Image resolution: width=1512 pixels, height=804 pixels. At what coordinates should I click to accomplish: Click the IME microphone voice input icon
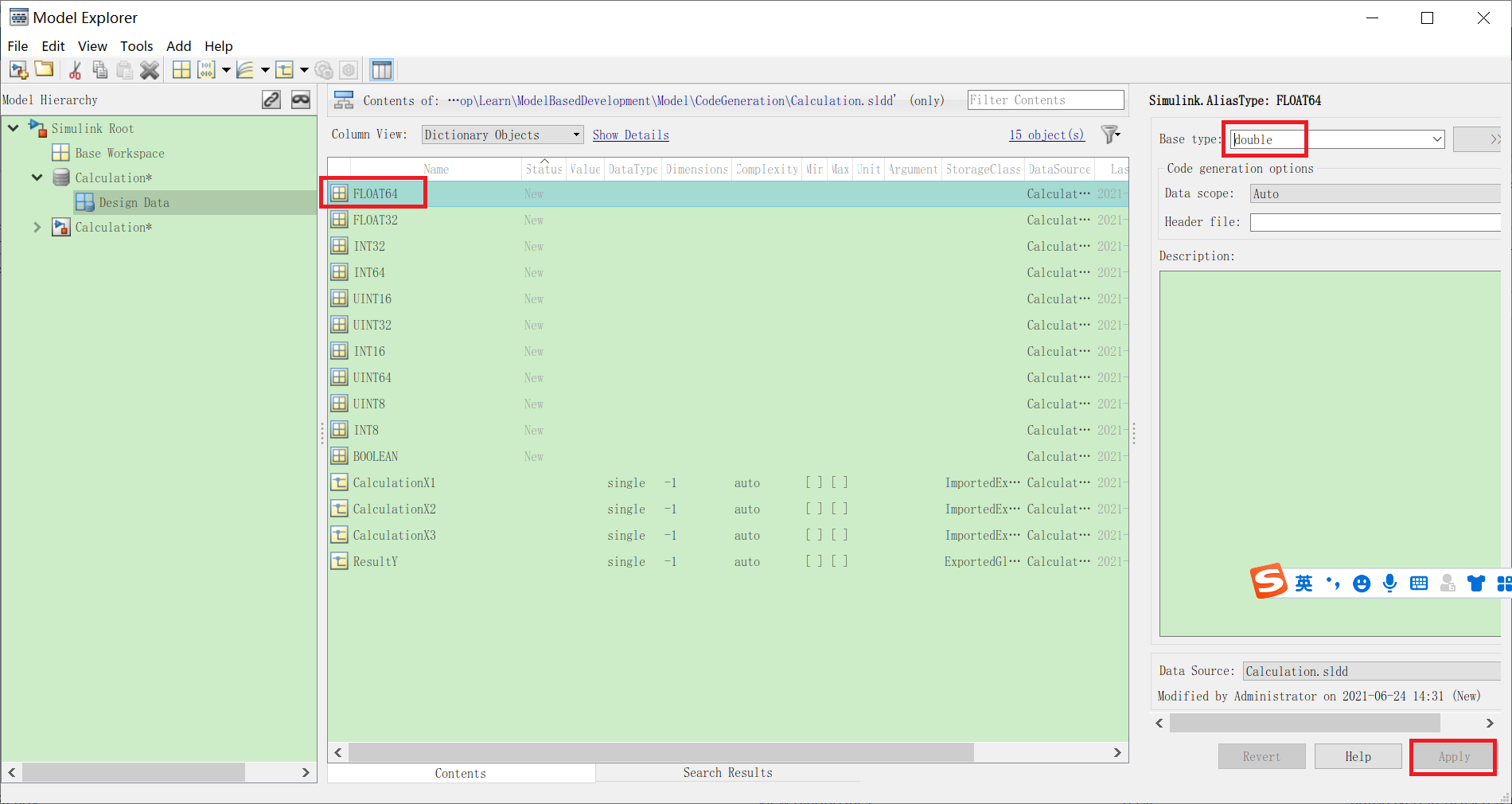1390,583
